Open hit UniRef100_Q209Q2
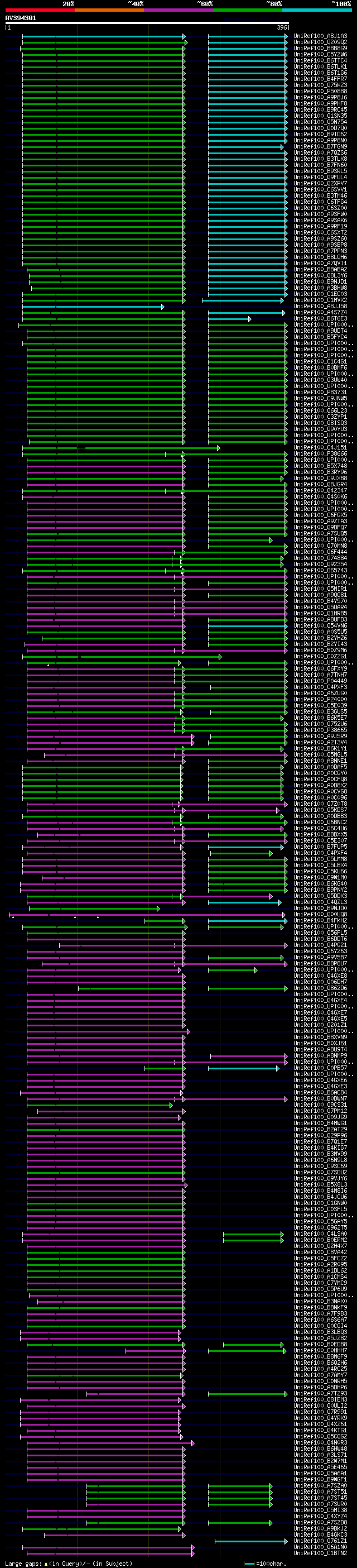Image resolution: width=357 pixels, height=1568 pixels. pyautogui.click(x=321, y=42)
